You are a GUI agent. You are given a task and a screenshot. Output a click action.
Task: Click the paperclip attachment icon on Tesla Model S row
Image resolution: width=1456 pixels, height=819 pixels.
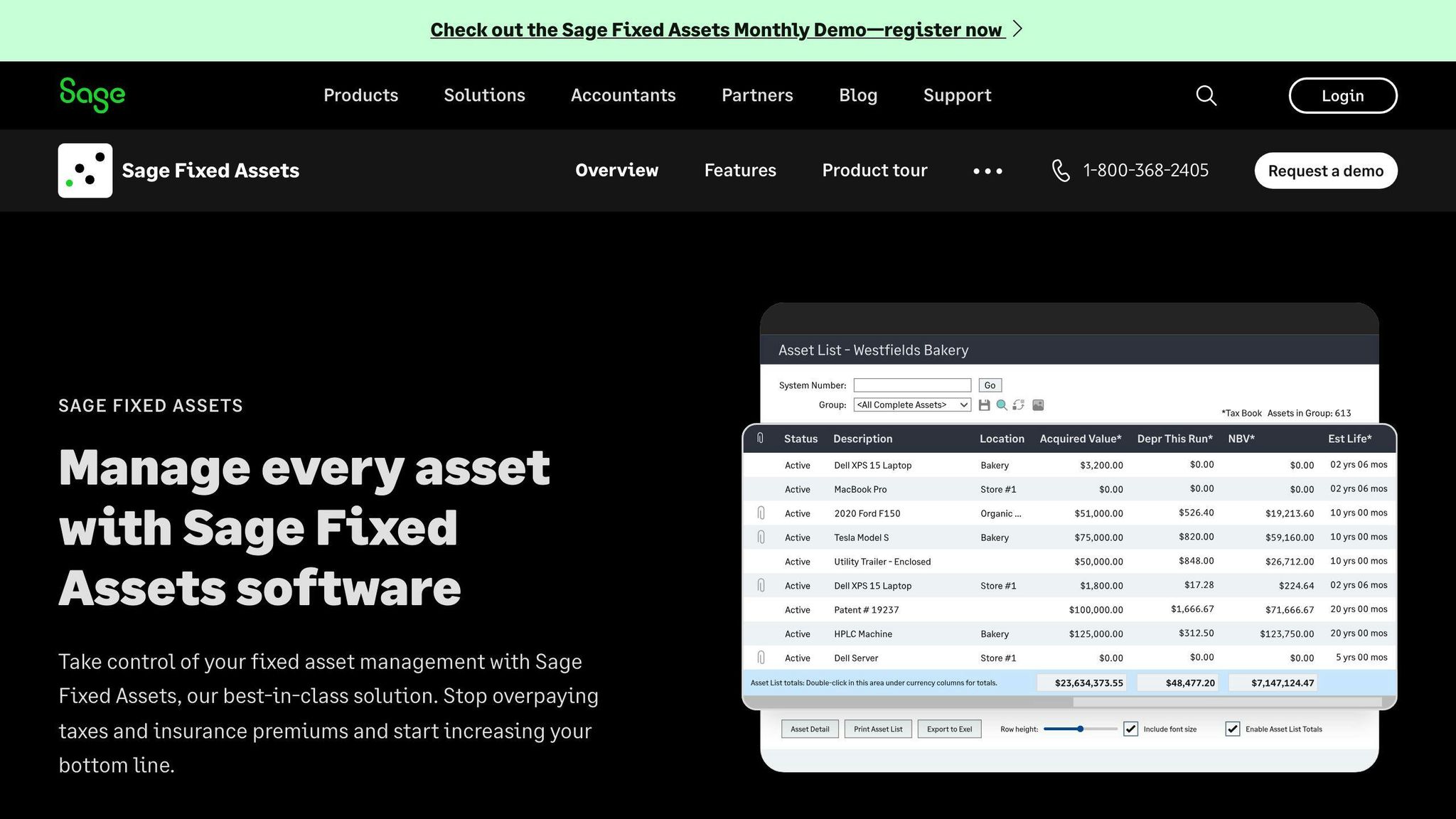tap(761, 537)
